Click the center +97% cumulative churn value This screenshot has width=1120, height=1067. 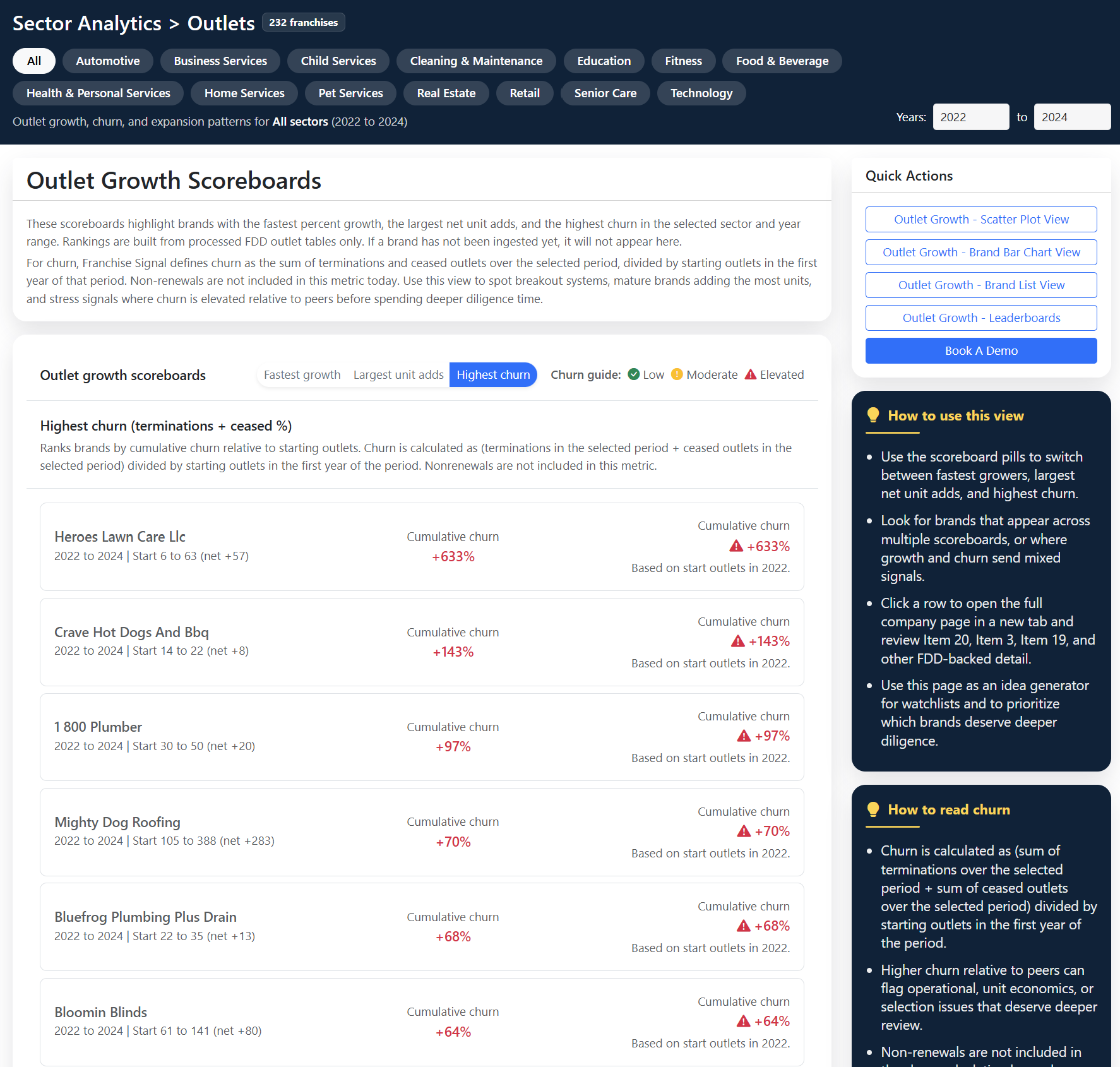tap(453, 747)
